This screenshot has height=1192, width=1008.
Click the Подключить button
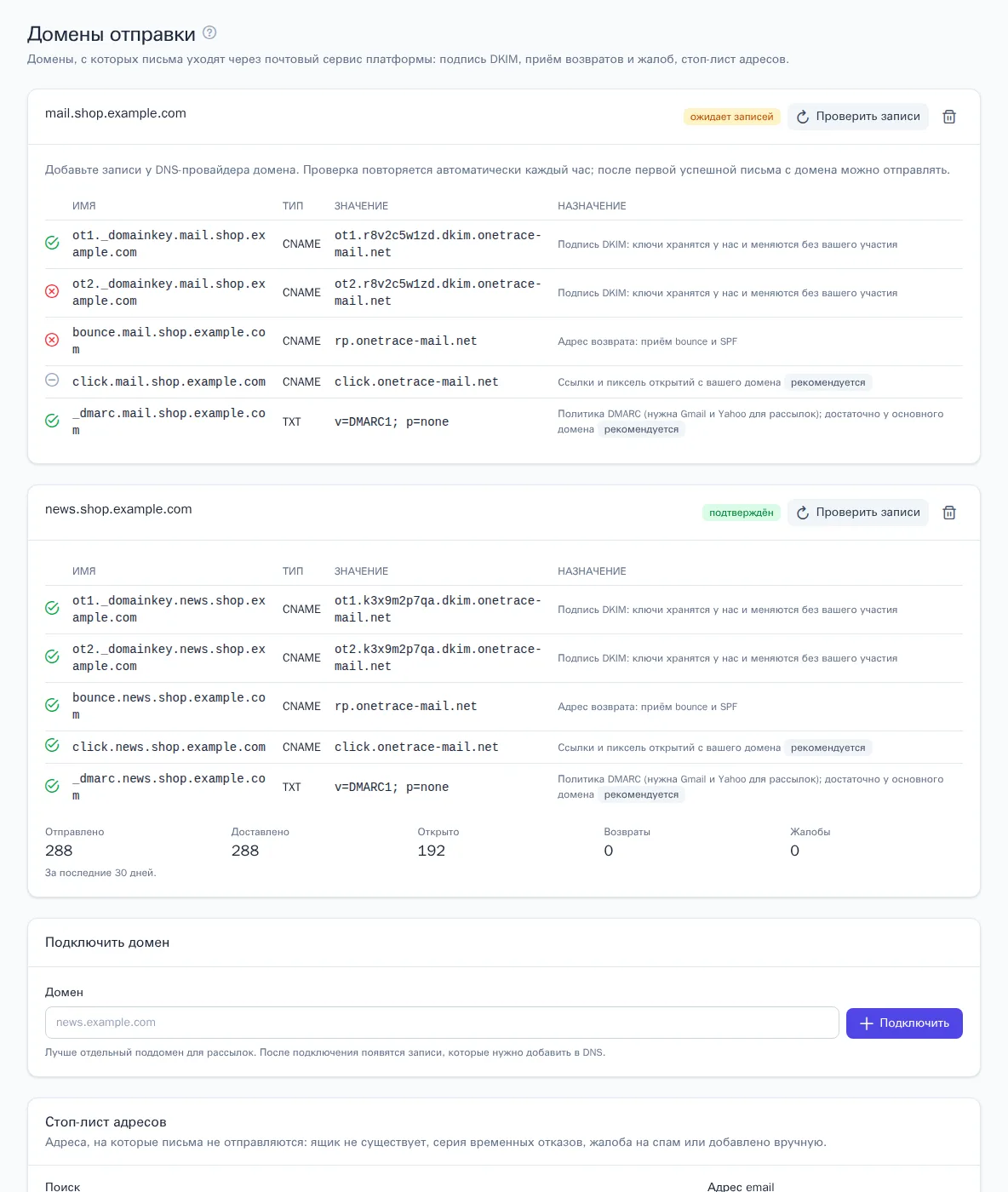(904, 1023)
